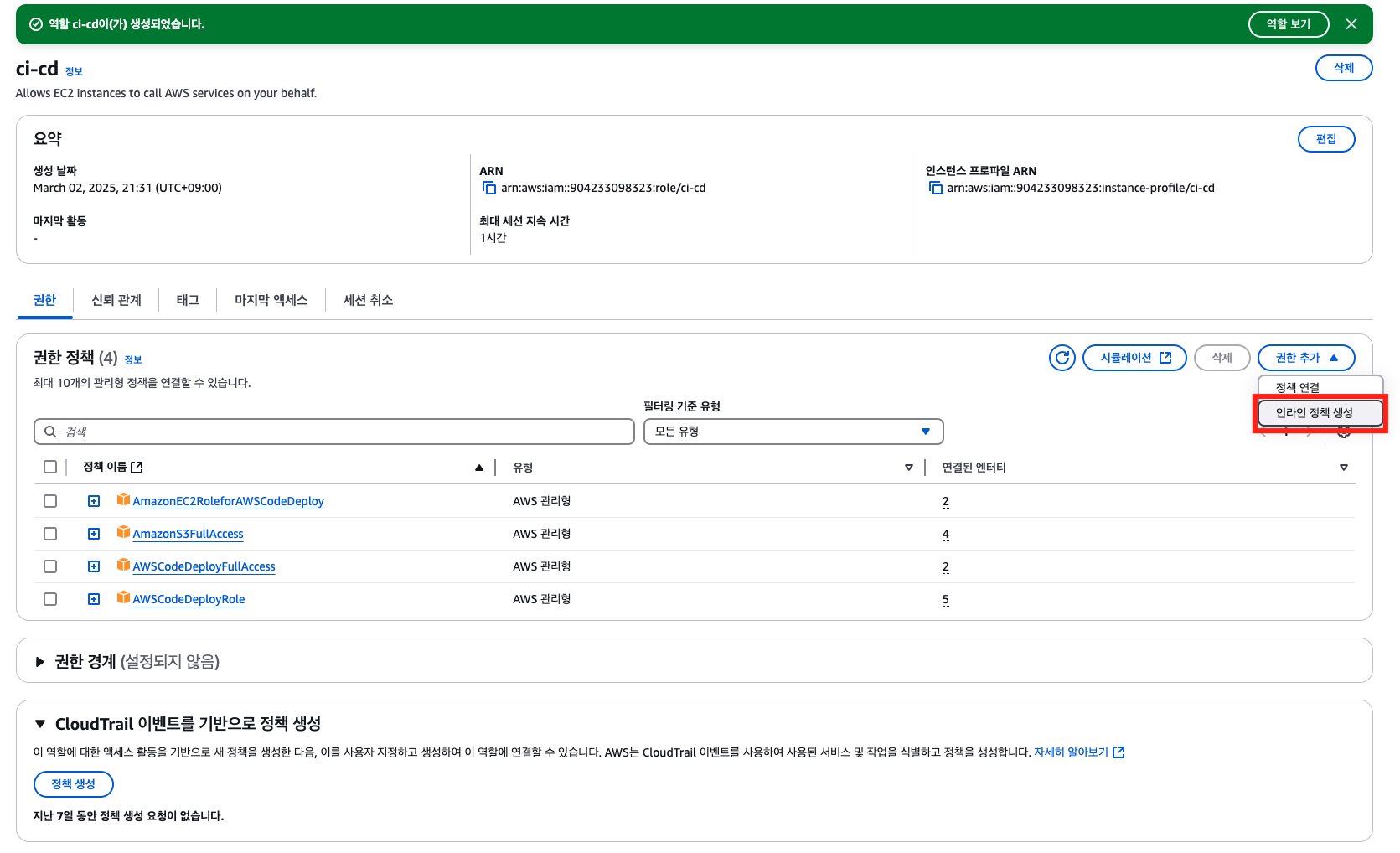Image resolution: width=1400 pixels, height=853 pixels.
Task: Click 정보 link next to ci-cd title
Action: [x=74, y=72]
